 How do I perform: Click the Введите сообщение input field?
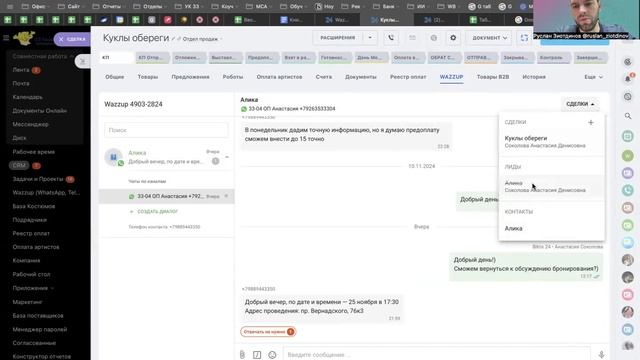pos(437,355)
